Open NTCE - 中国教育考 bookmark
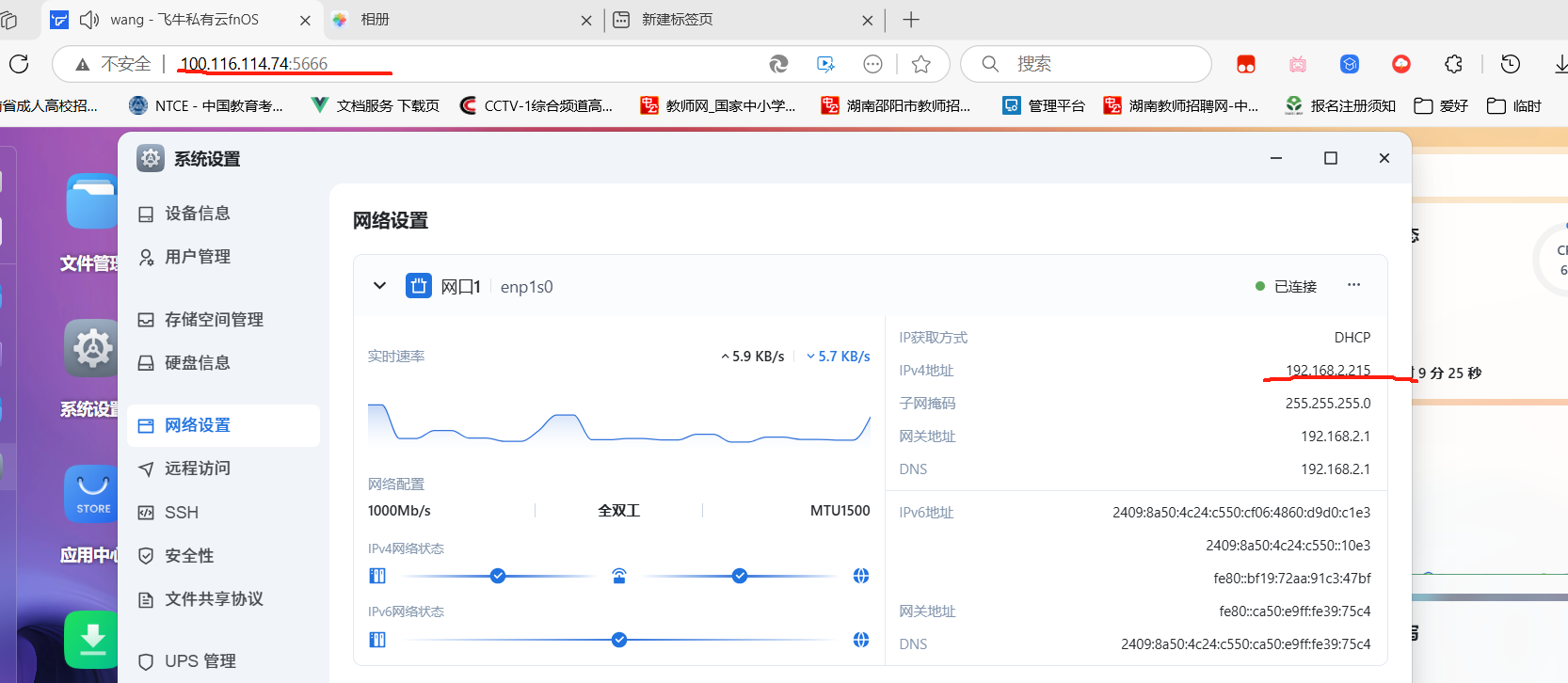This screenshot has width=1568, height=683. click(x=205, y=105)
